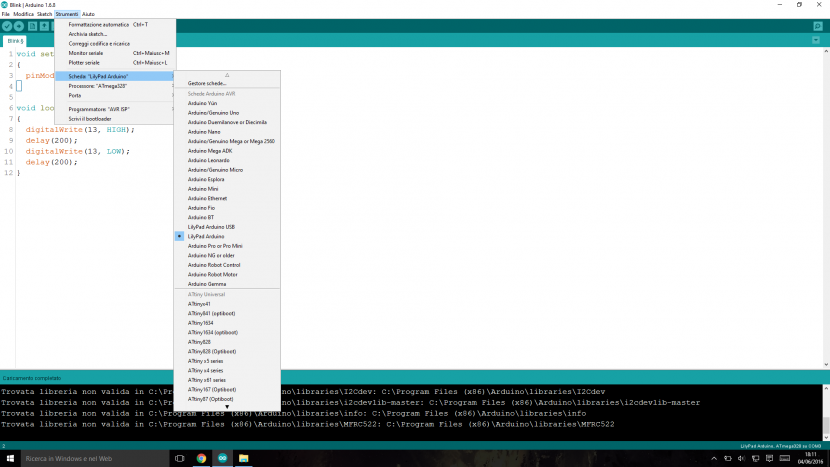
Task: Click the Windows search box
Action: tap(94, 459)
